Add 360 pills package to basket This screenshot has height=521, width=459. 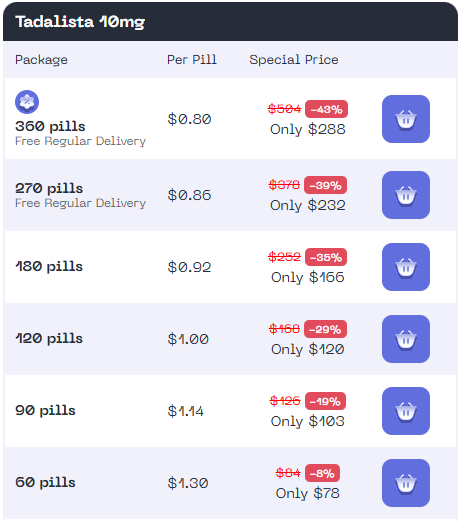[406, 119]
